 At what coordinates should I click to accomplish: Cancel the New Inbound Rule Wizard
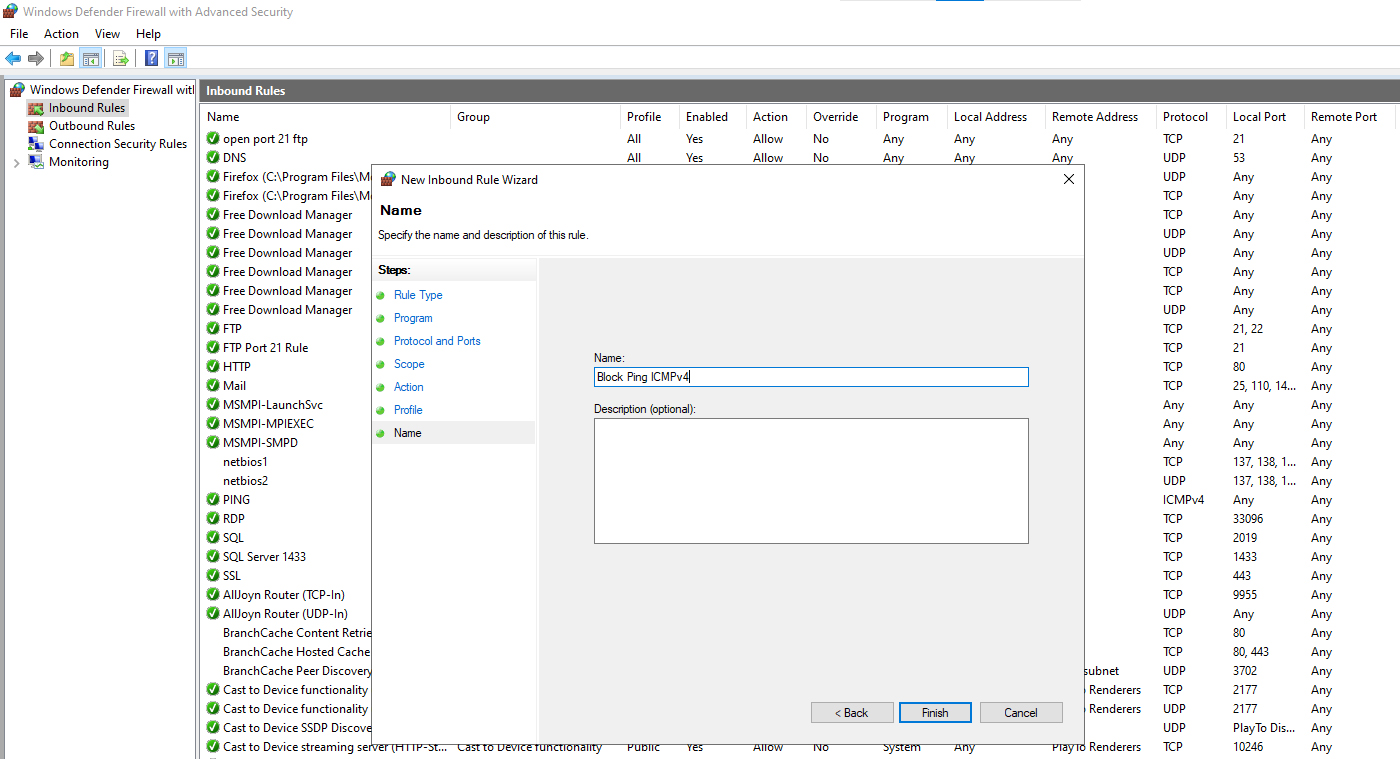pos(1021,713)
